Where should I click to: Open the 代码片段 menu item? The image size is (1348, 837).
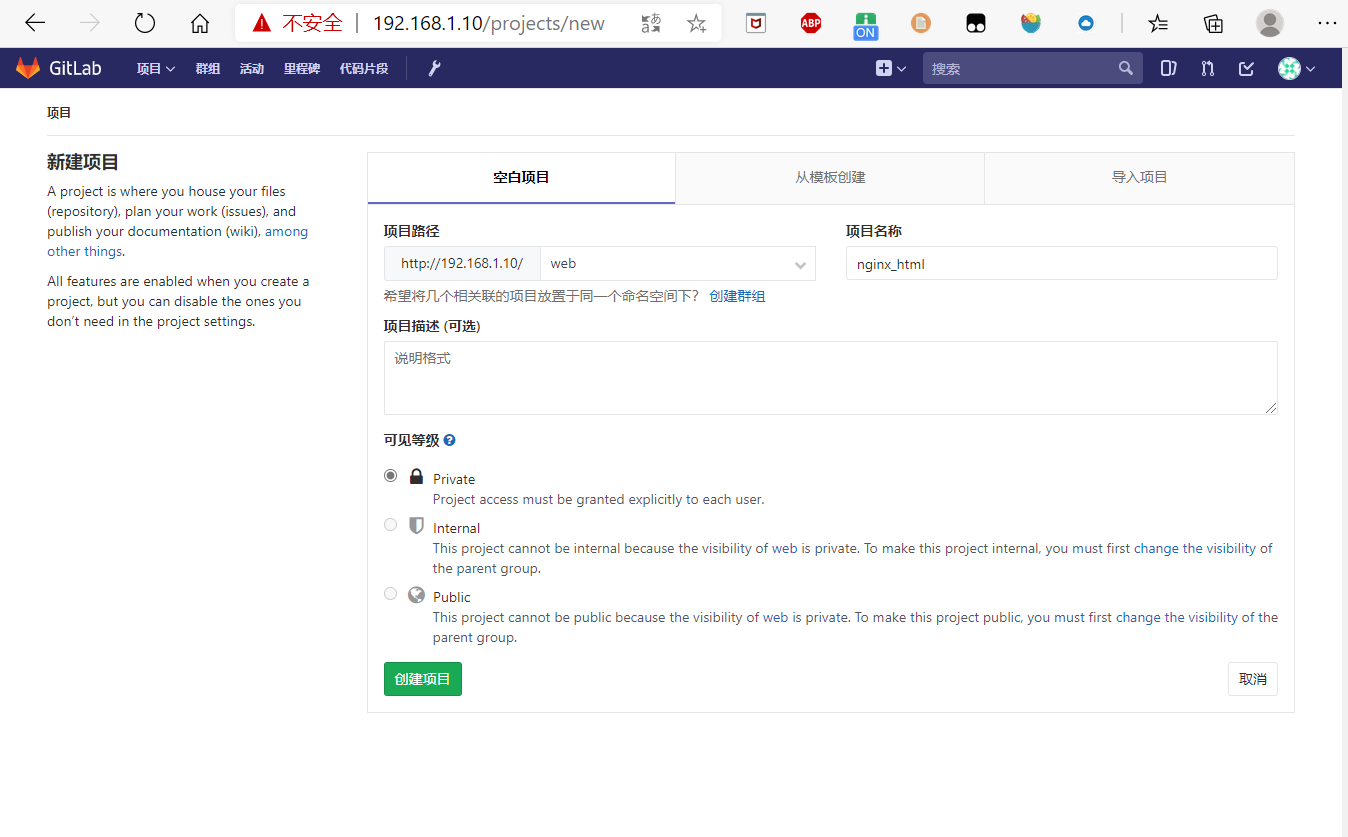(x=364, y=68)
